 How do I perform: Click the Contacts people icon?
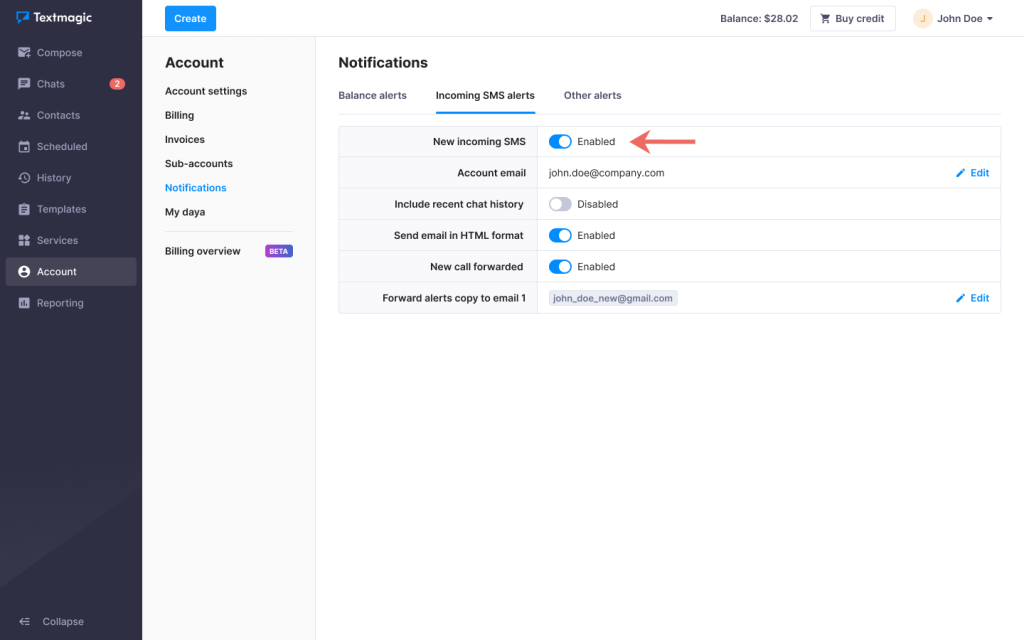24,115
